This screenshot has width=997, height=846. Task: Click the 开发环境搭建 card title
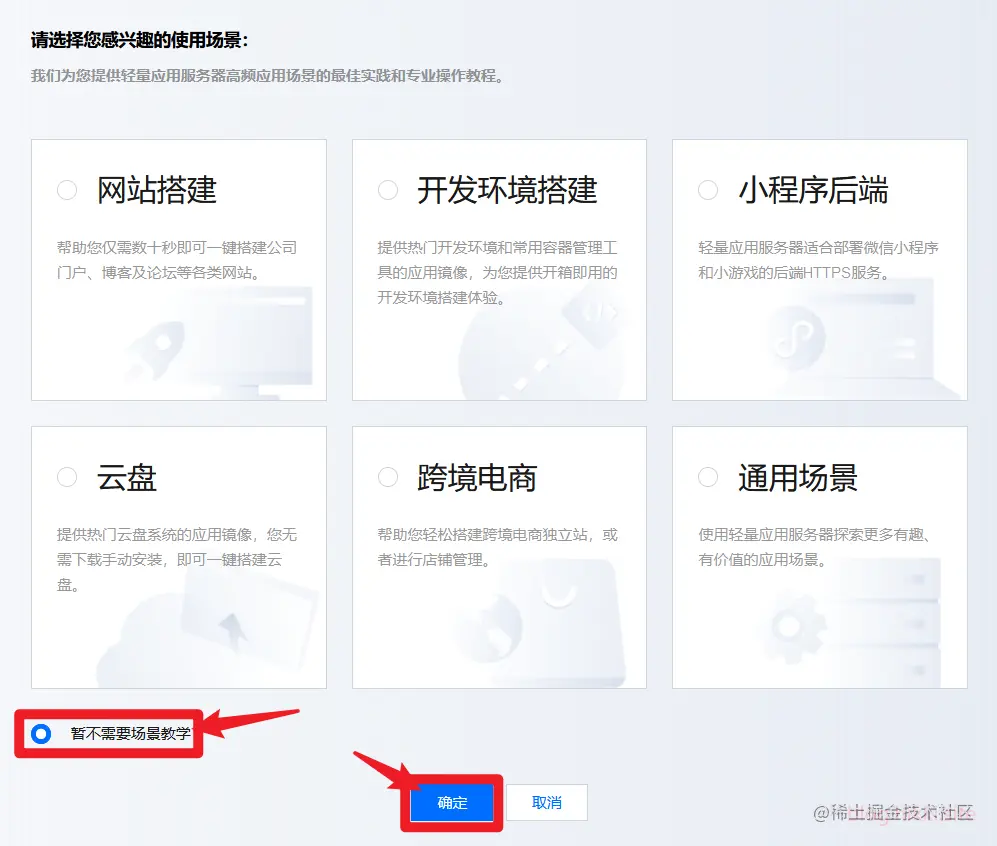(507, 190)
